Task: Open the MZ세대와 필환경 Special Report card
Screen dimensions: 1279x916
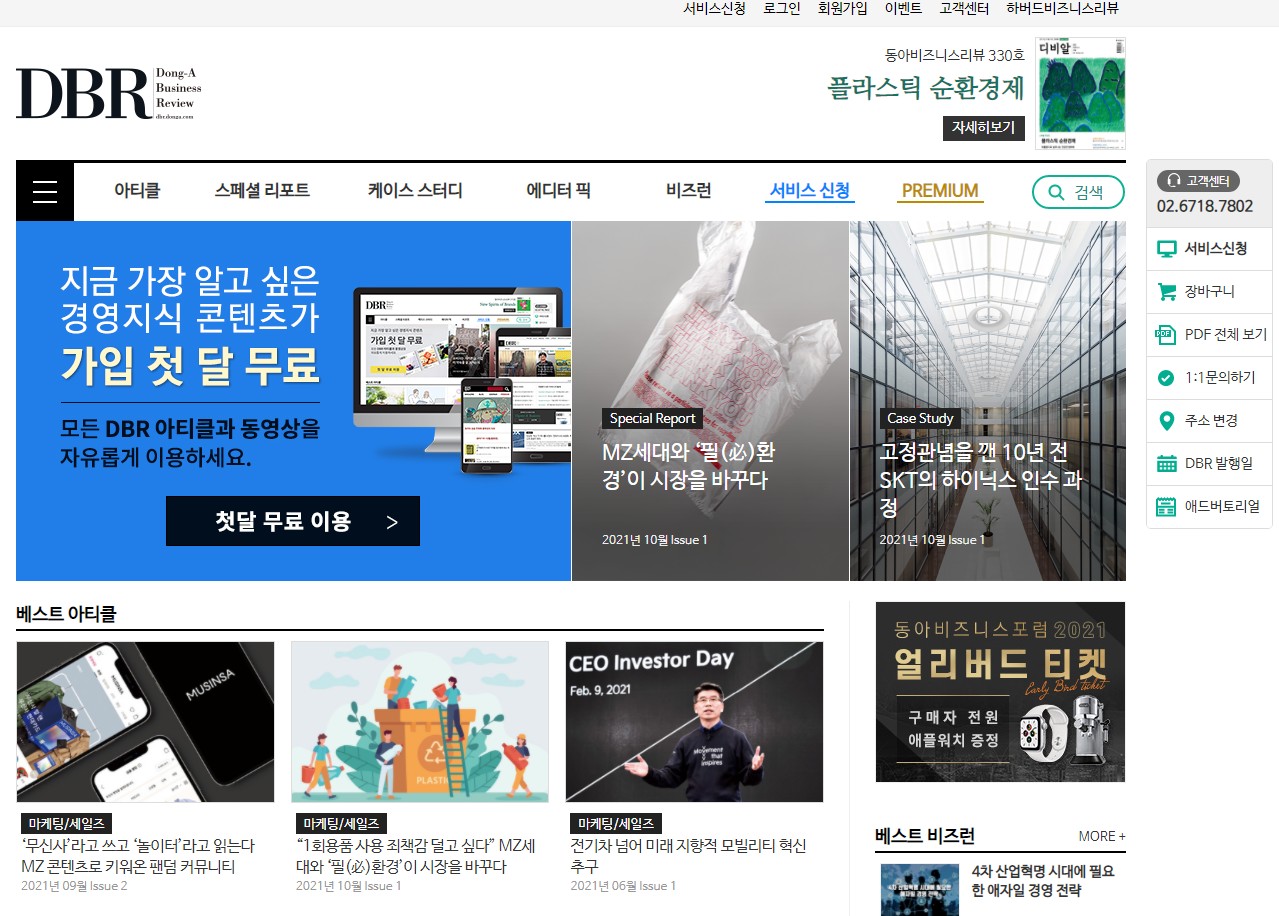Action: pyautogui.click(x=710, y=401)
